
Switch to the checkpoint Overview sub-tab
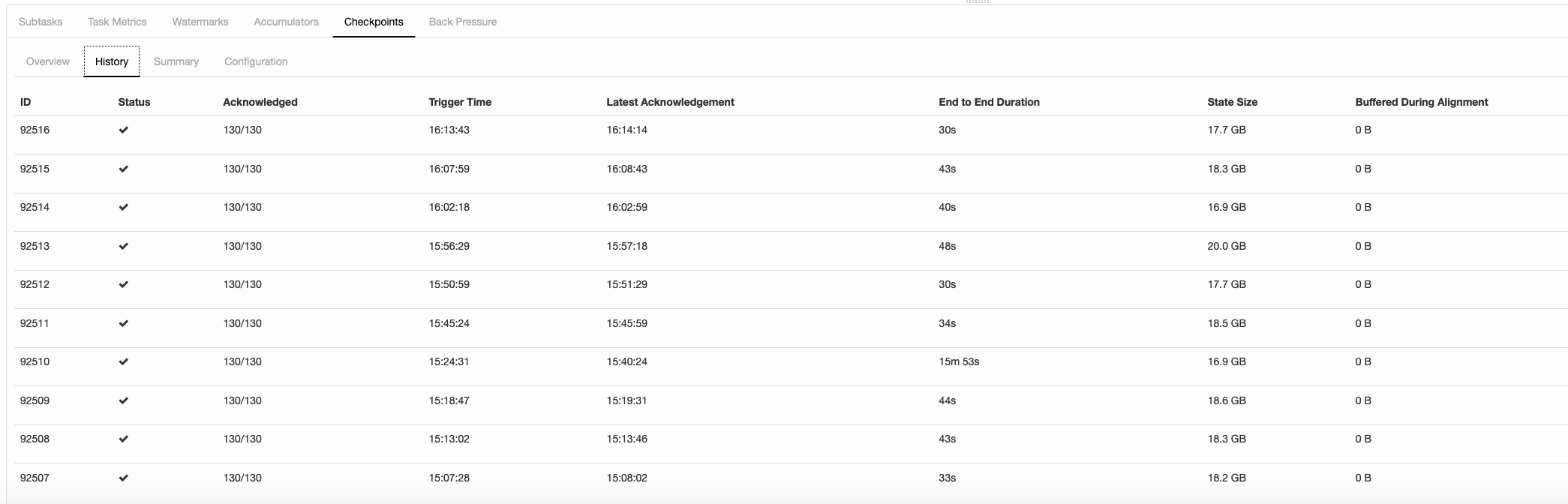[x=48, y=61]
